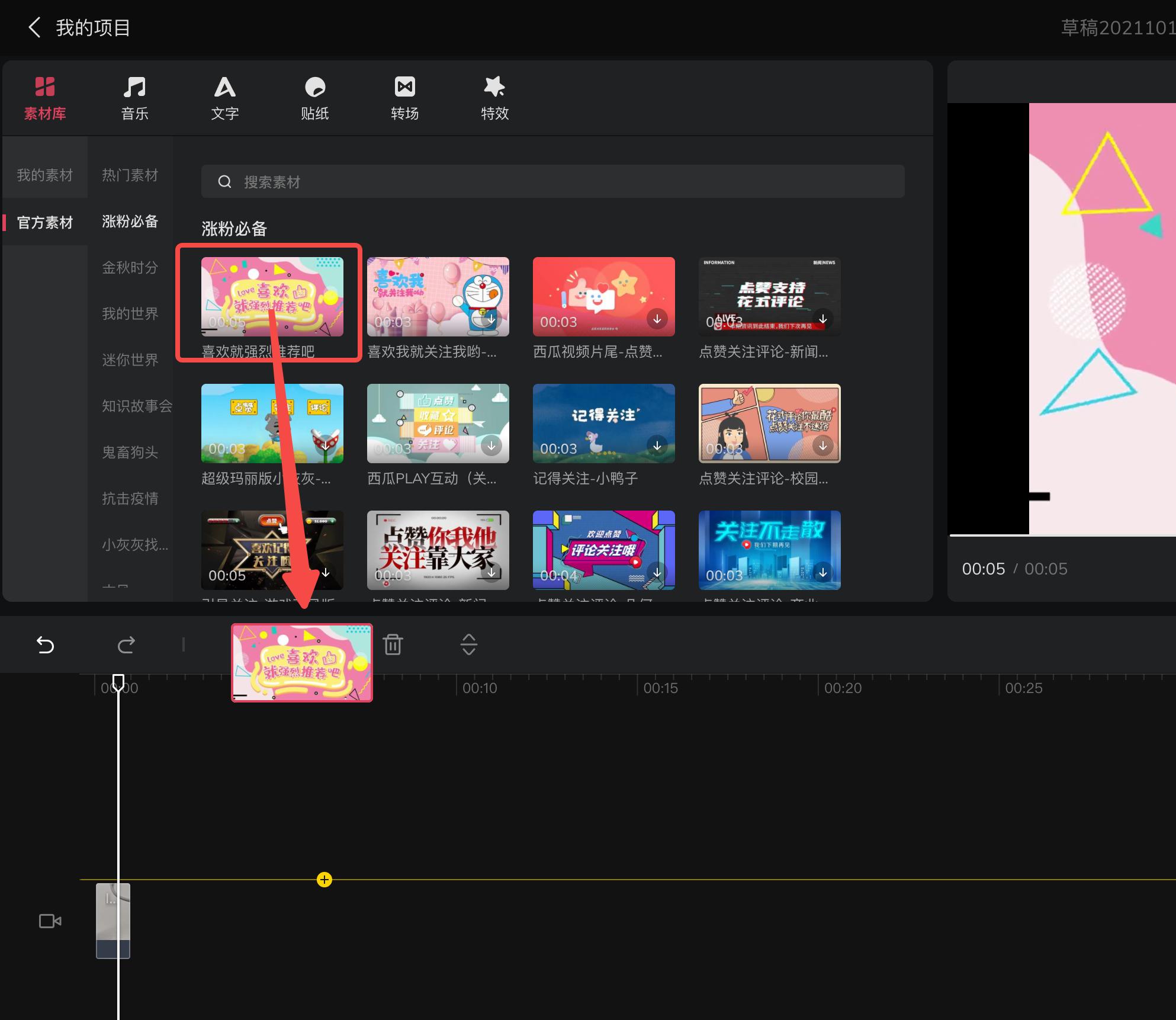This screenshot has width=1176, height=1020.
Task: Click the redo arrow icon
Action: click(x=126, y=644)
